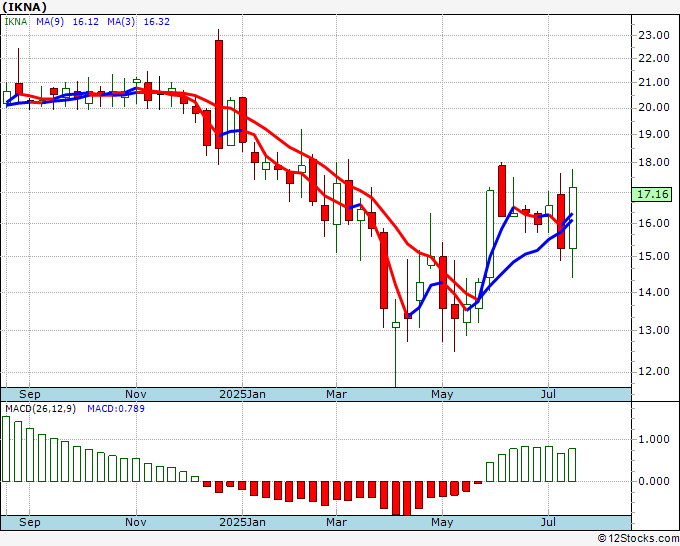The image size is (680, 546).
Task: Click the 21.00 price axis label
Action: tap(654, 82)
